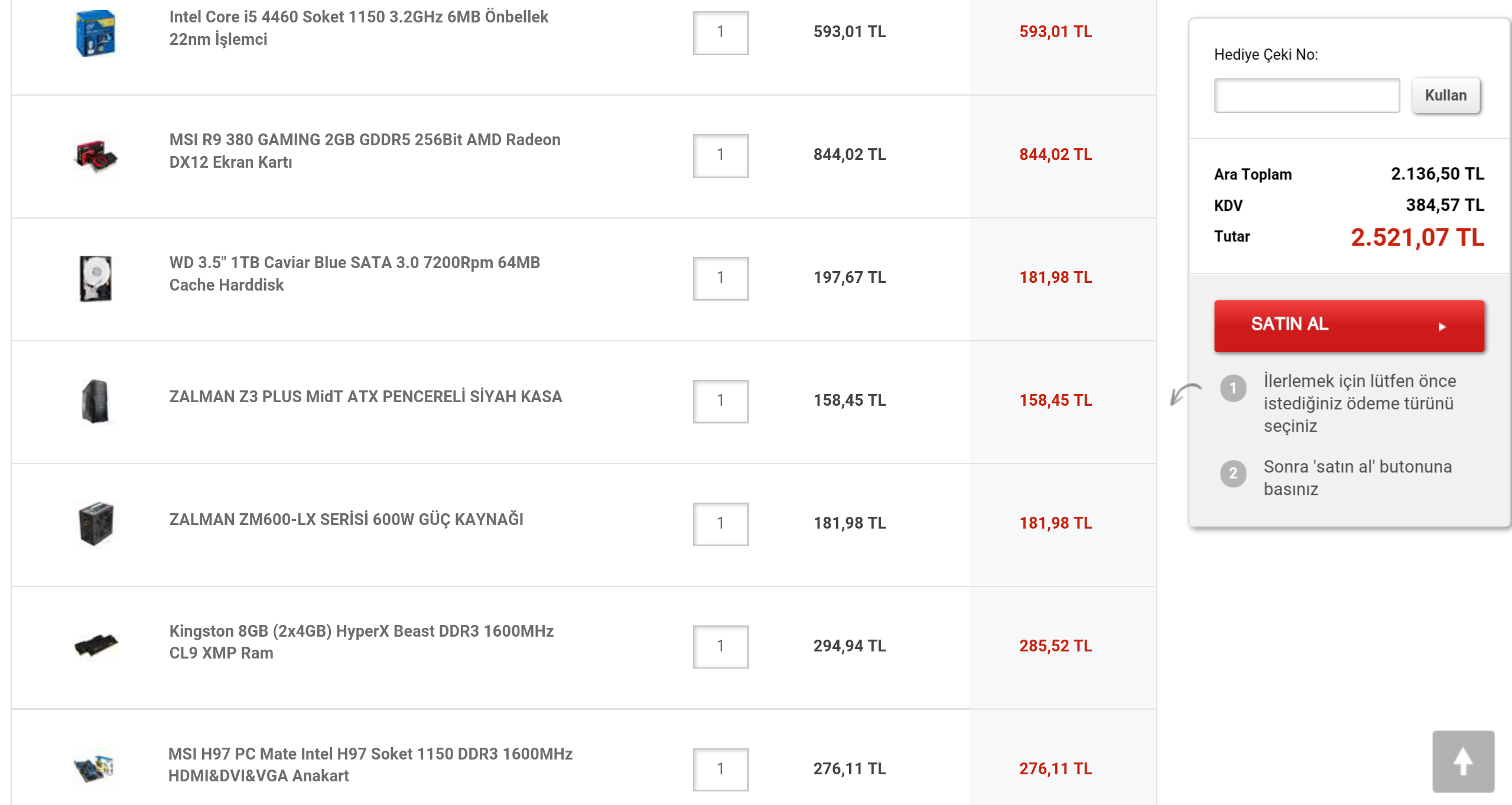Edit quantity for Intel Core i5 4460
The height and width of the screenshot is (805, 1512).
(x=720, y=33)
